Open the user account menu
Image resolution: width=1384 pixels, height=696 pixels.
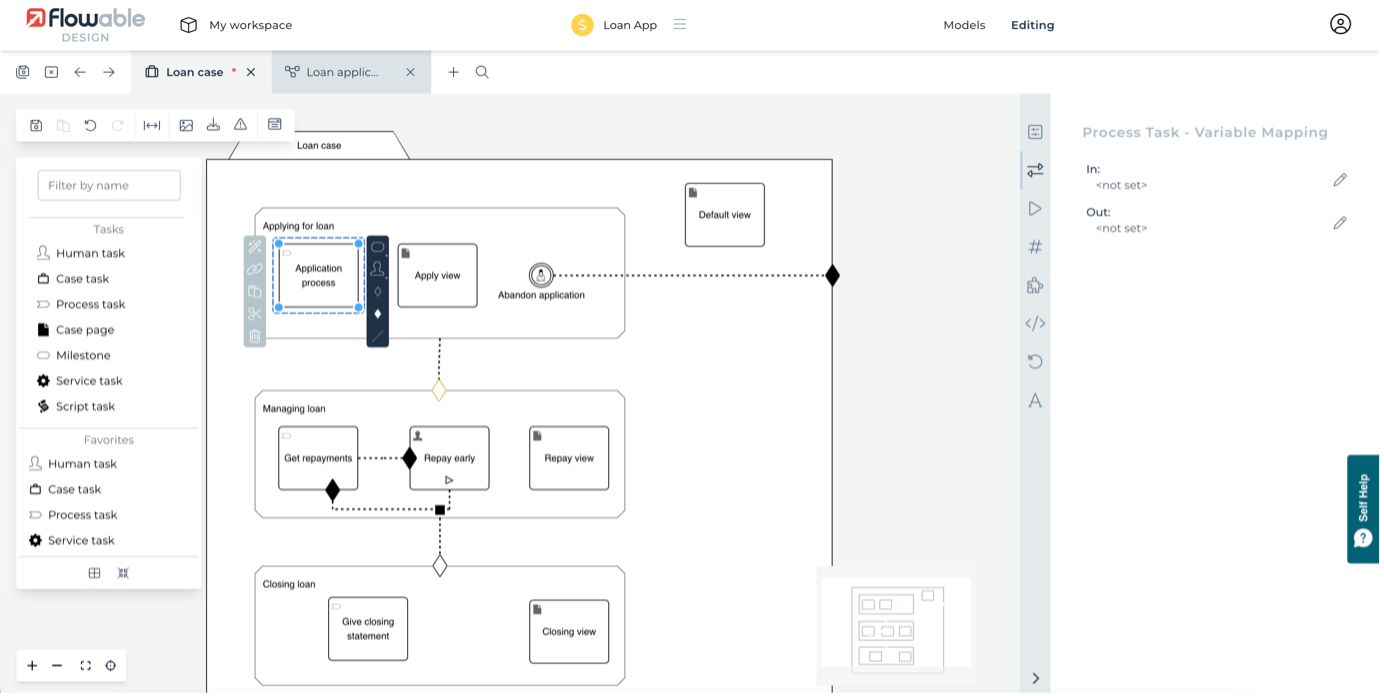(1340, 24)
